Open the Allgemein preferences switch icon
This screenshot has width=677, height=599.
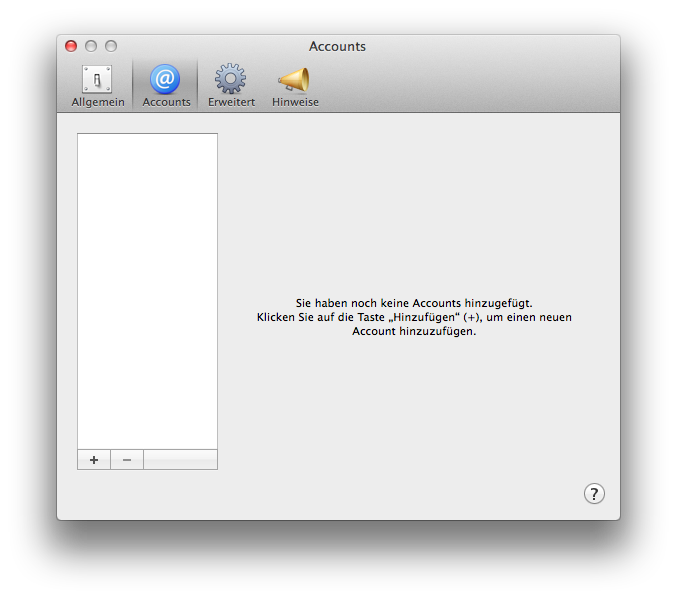tap(97, 79)
